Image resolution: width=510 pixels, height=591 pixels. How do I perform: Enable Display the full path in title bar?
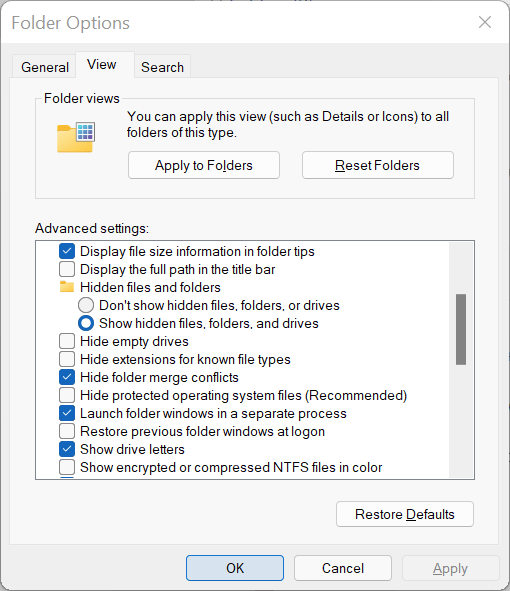[x=67, y=269]
